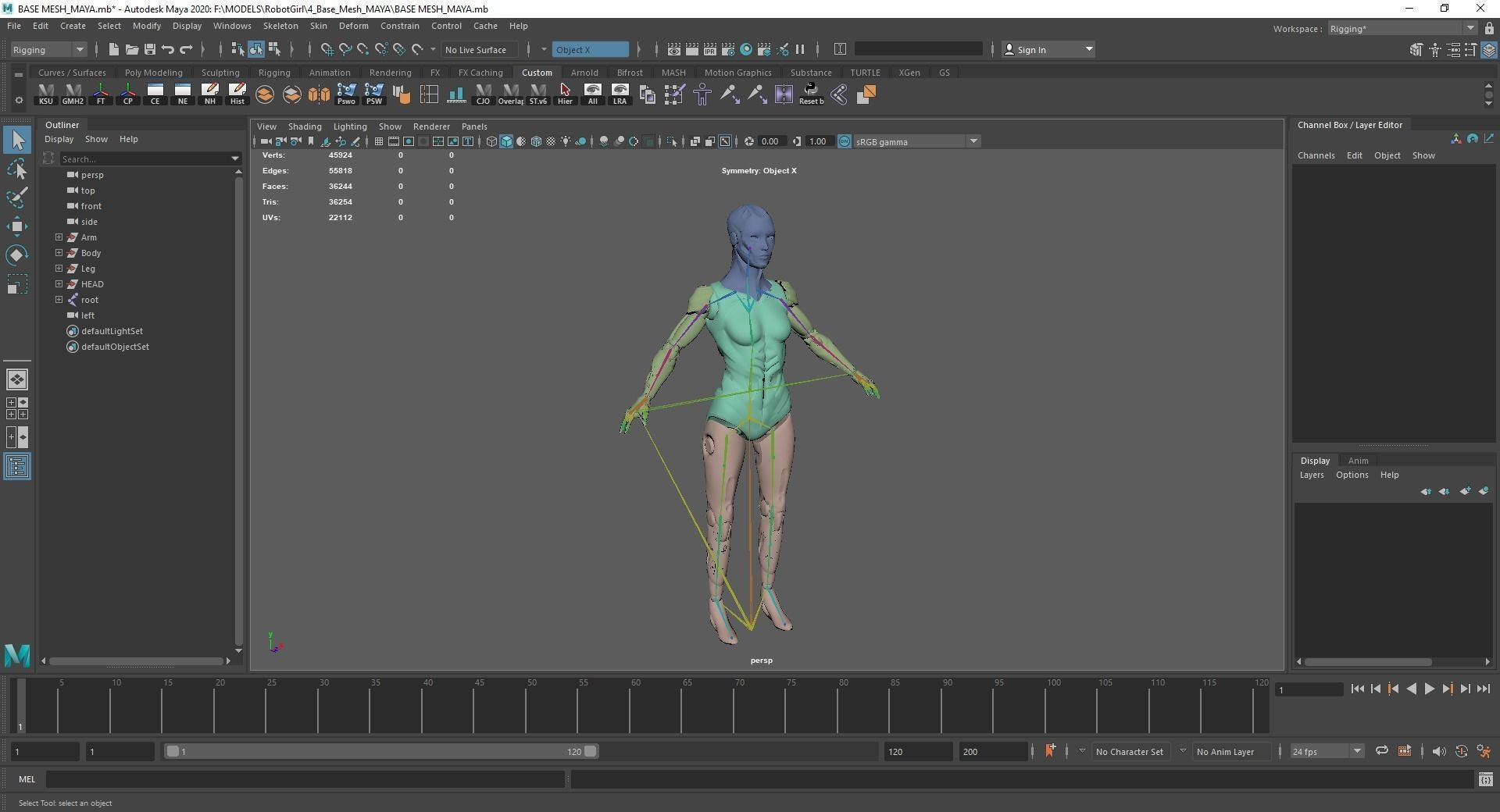Click the Redo arrow icon
Screen dimensions: 1500x812
186,49
